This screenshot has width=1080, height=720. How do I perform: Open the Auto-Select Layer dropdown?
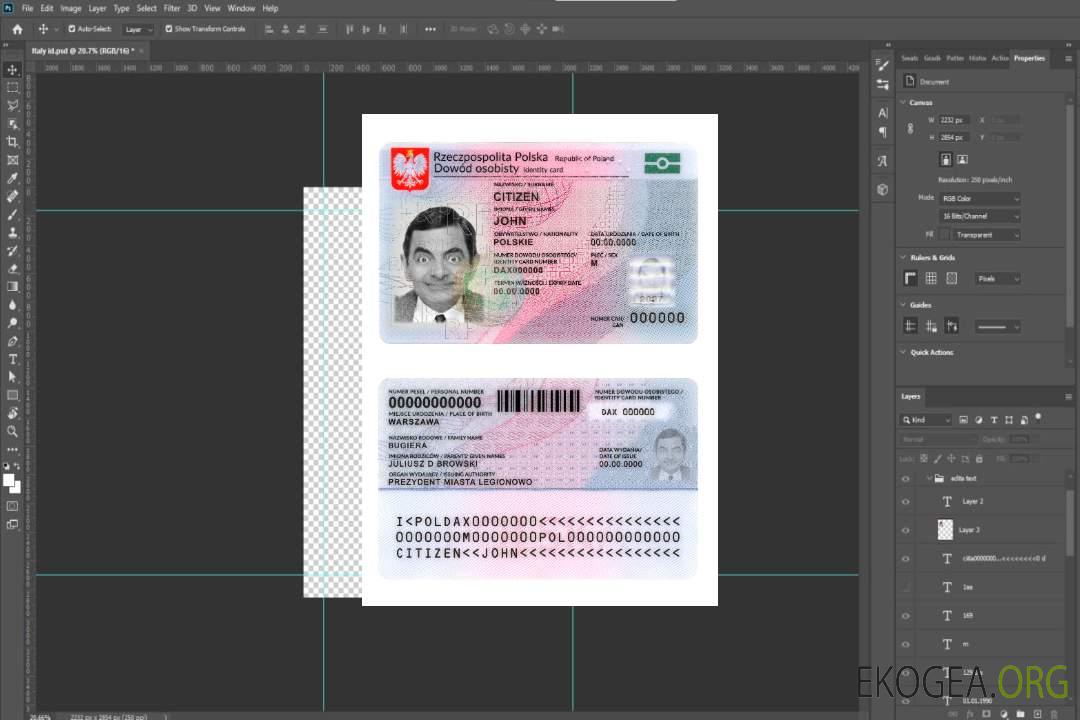pos(138,29)
